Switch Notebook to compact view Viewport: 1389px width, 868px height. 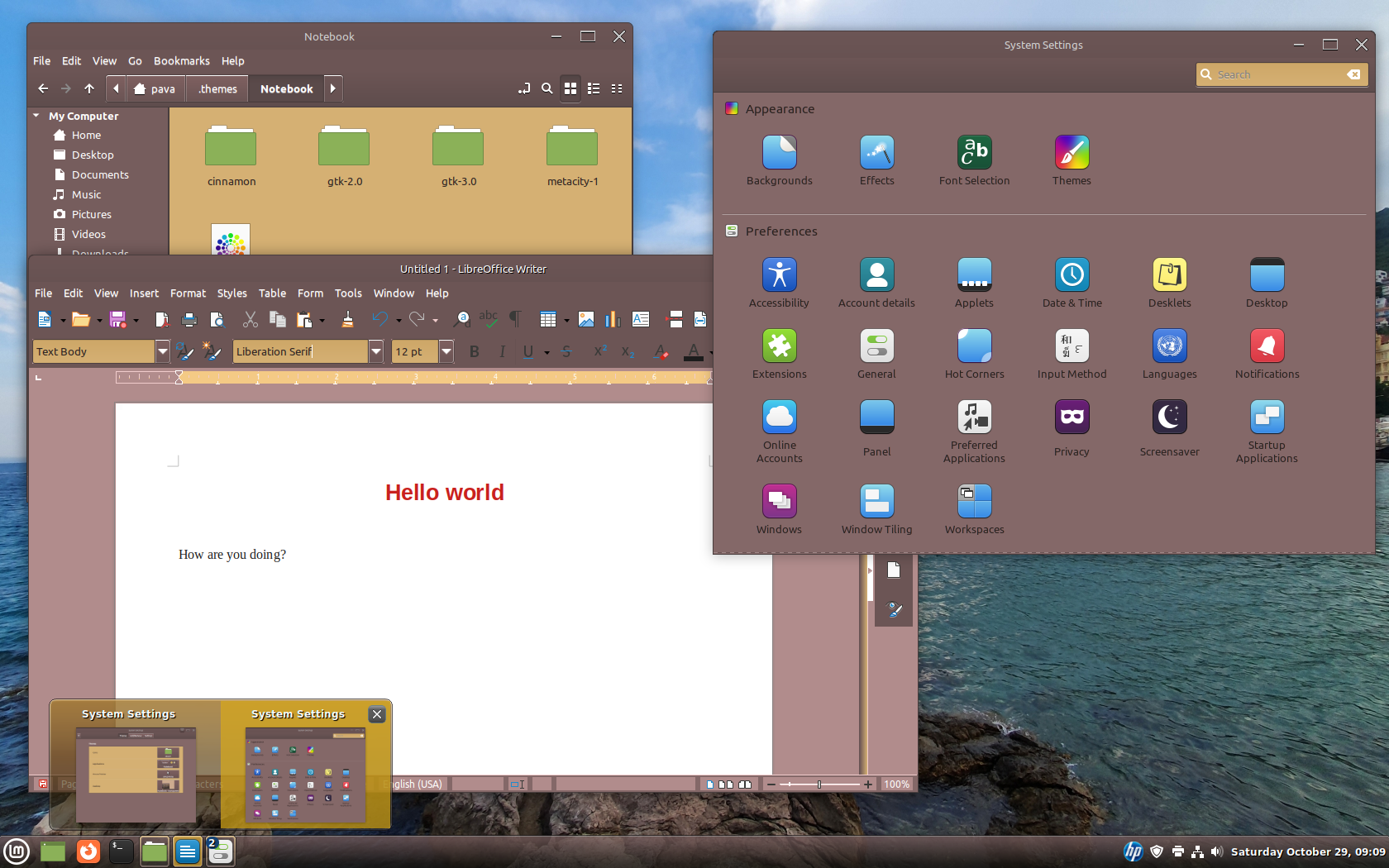click(617, 88)
